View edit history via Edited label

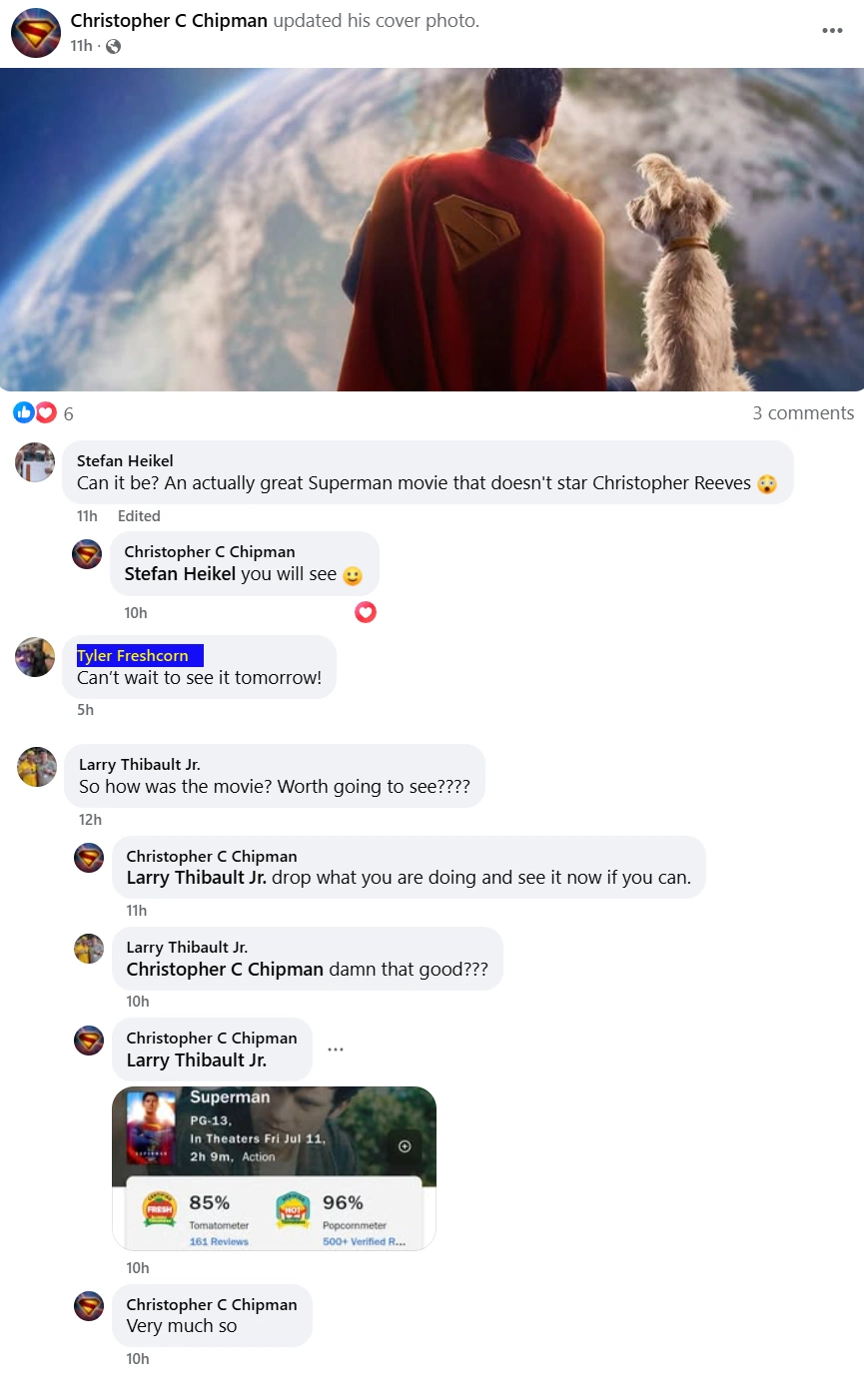click(139, 516)
